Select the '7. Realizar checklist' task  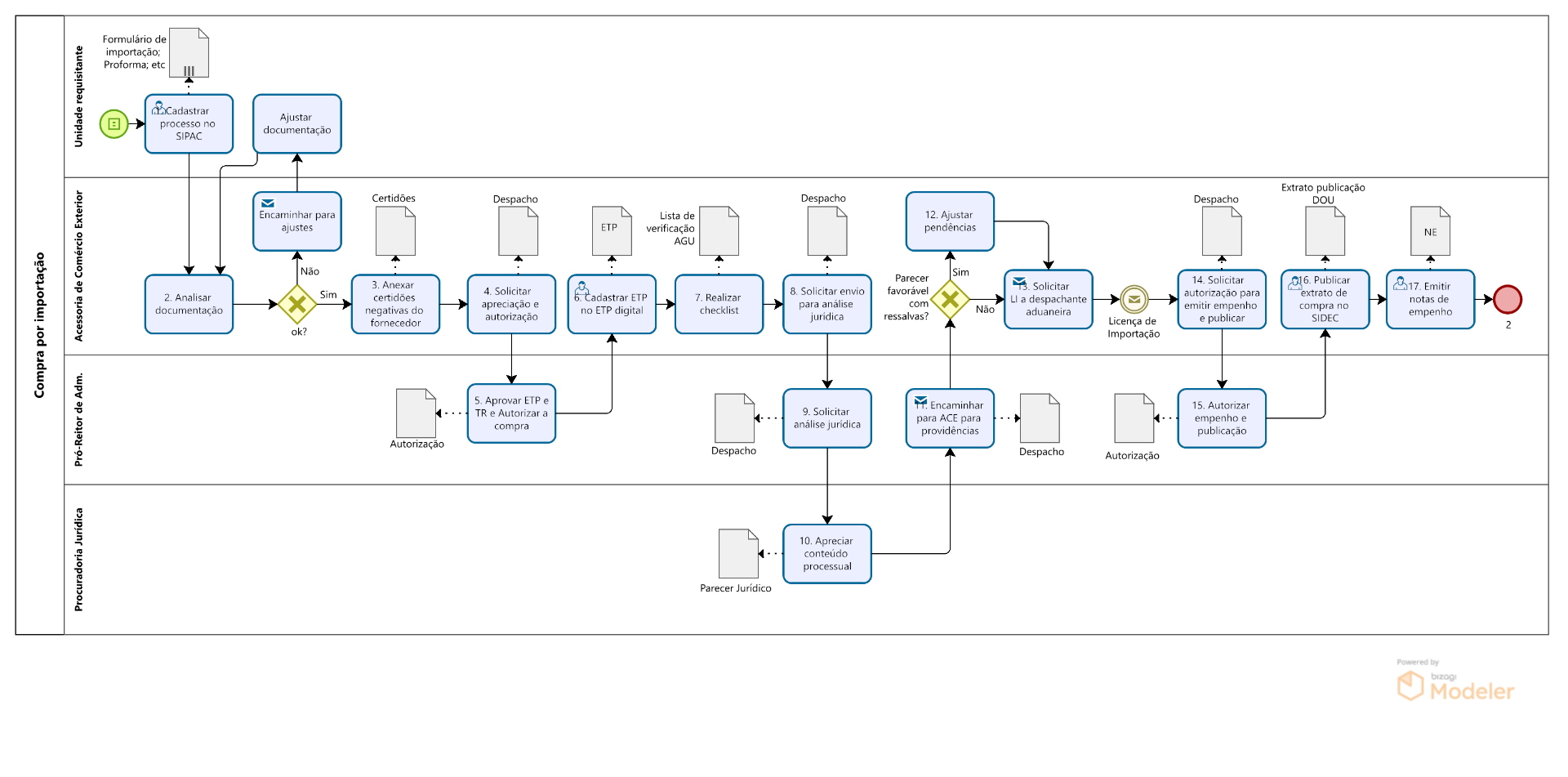(719, 304)
